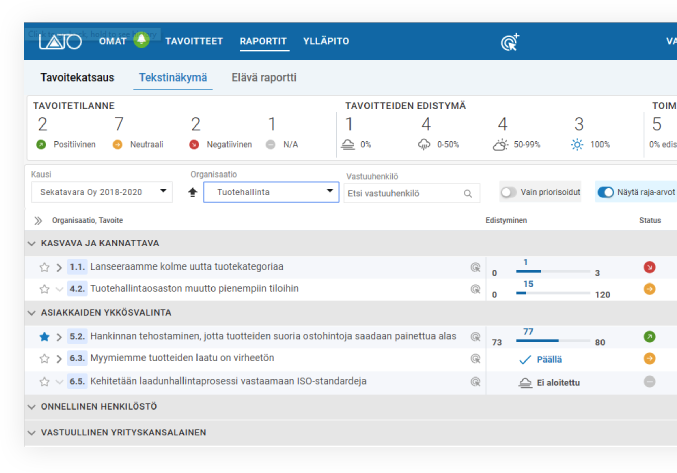Star the goal 6.3 Myymiemme tuotteiden laatu

pos(44,359)
